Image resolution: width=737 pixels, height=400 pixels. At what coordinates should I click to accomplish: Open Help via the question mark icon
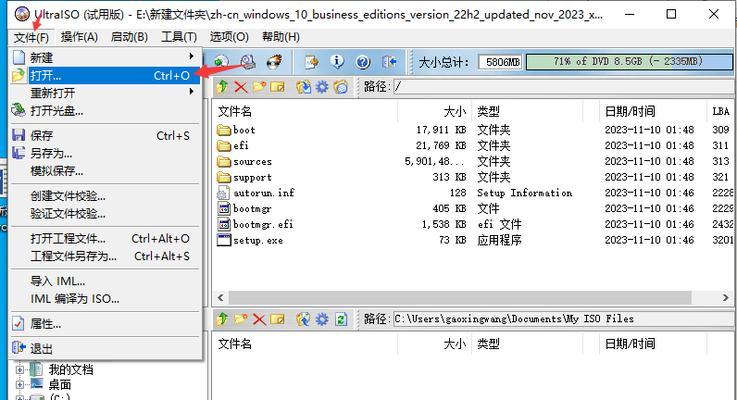click(363, 62)
